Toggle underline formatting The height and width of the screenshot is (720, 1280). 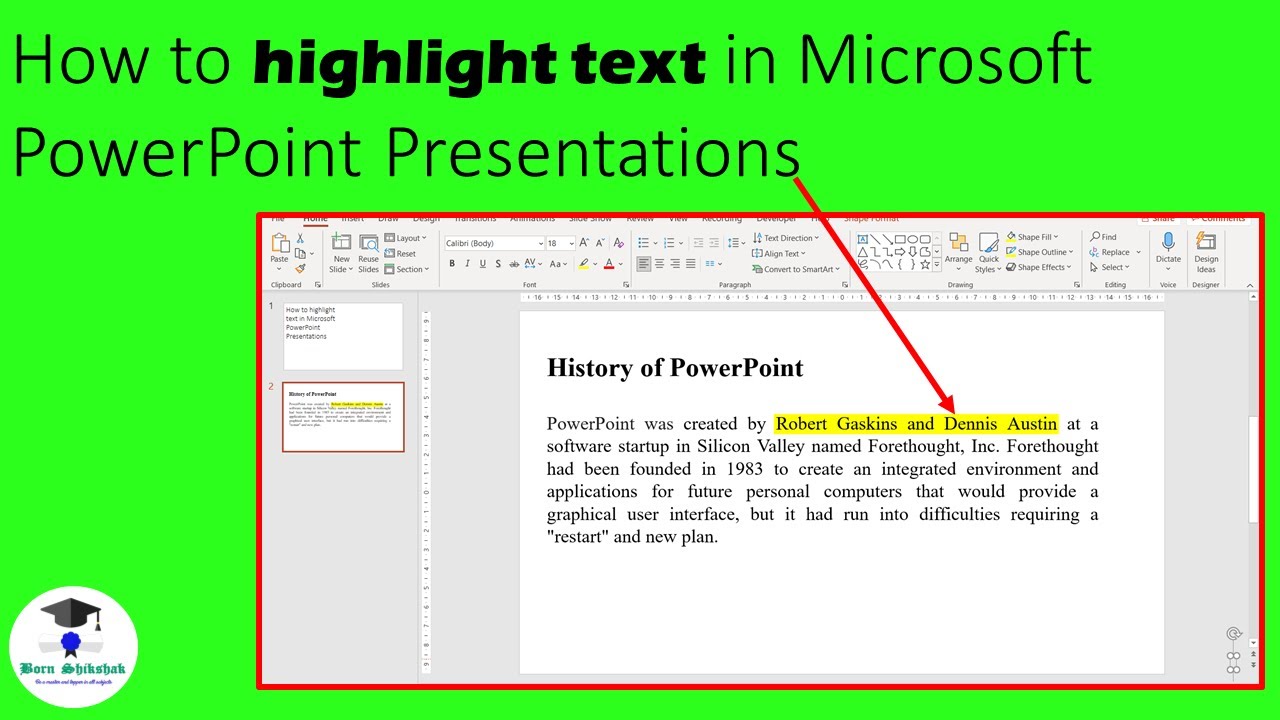click(483, 264)
